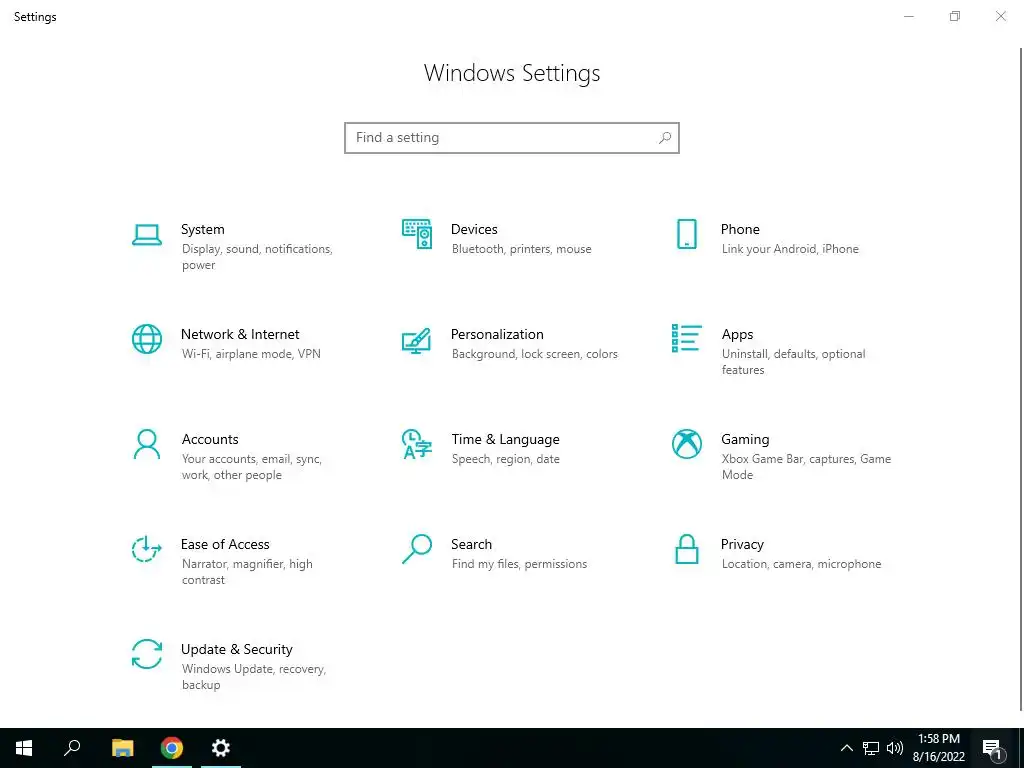Click into the Find a setting field

[511, 138]
